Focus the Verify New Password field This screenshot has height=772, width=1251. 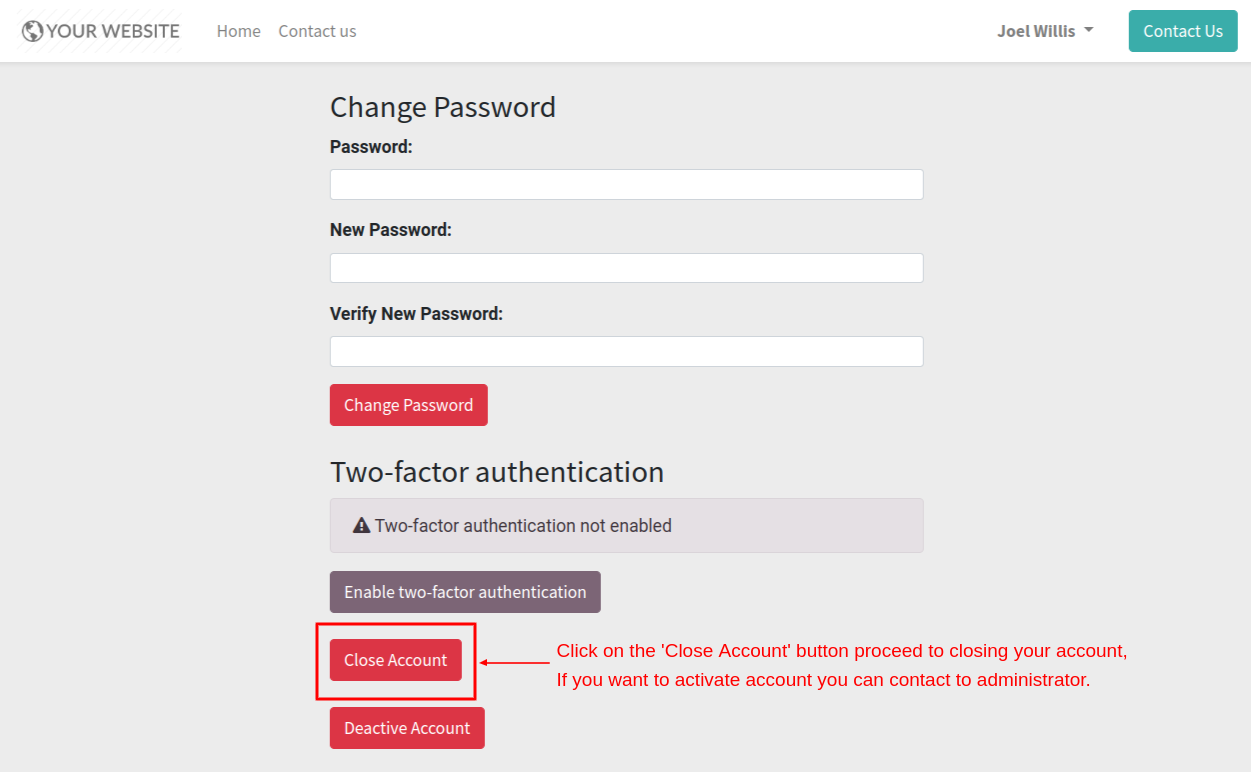coord(626,351)
